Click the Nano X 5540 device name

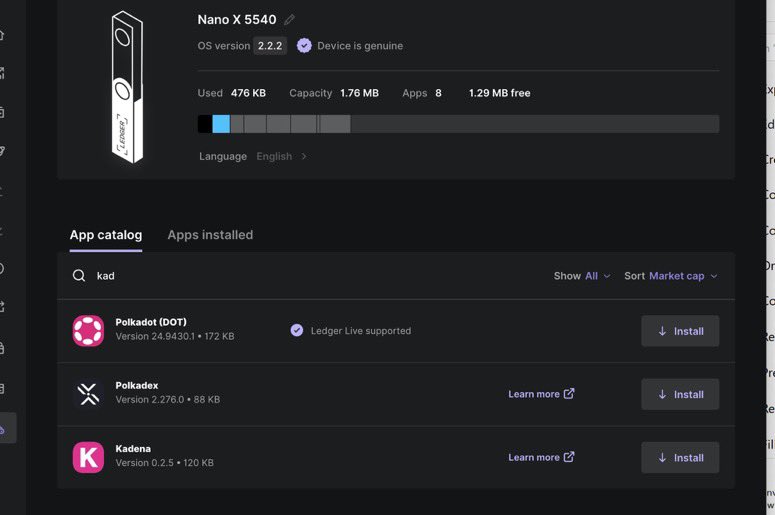(x=237, y=20)
